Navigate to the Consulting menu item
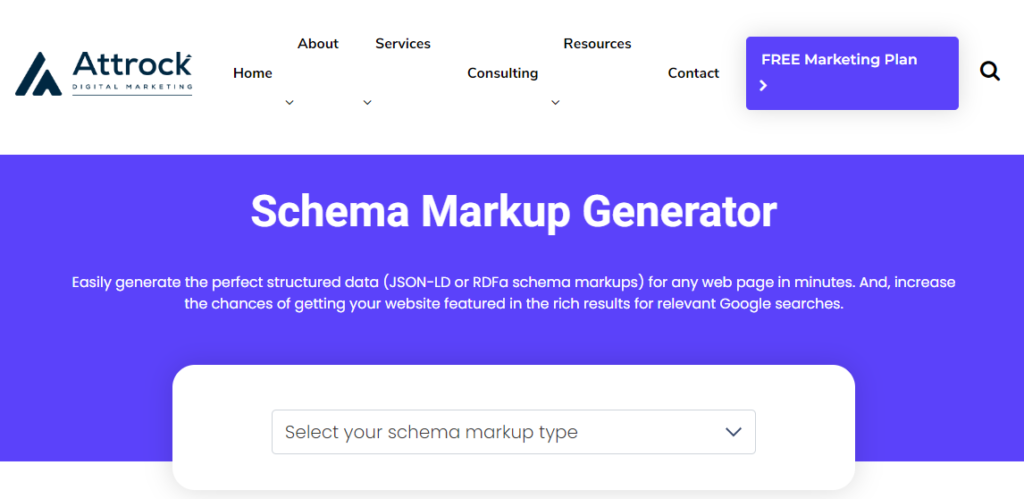Viewport: 1024px width, 499px height. pos(502,73)
